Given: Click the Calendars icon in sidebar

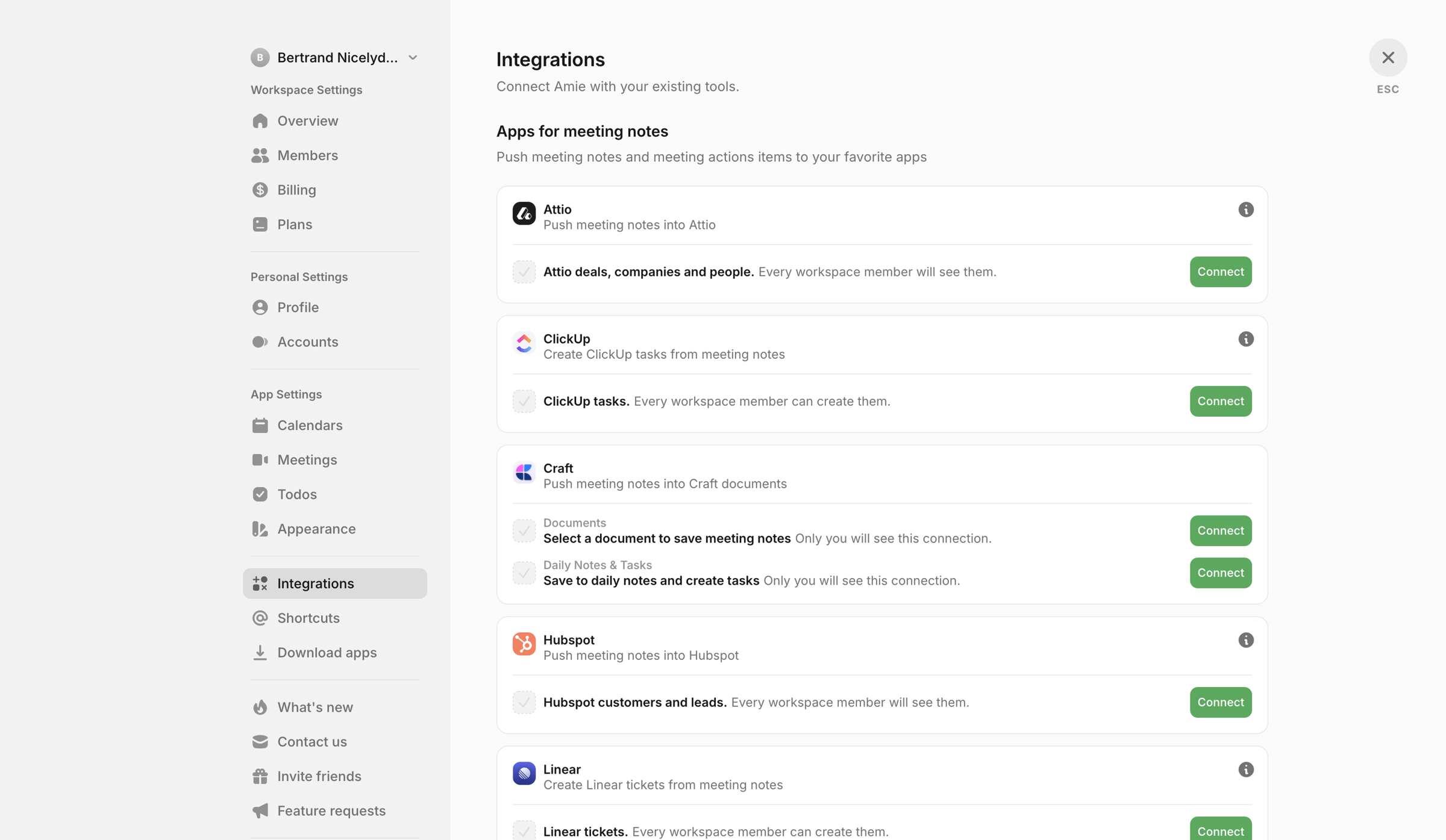Looking at the screenshot, I should point(260,425).
